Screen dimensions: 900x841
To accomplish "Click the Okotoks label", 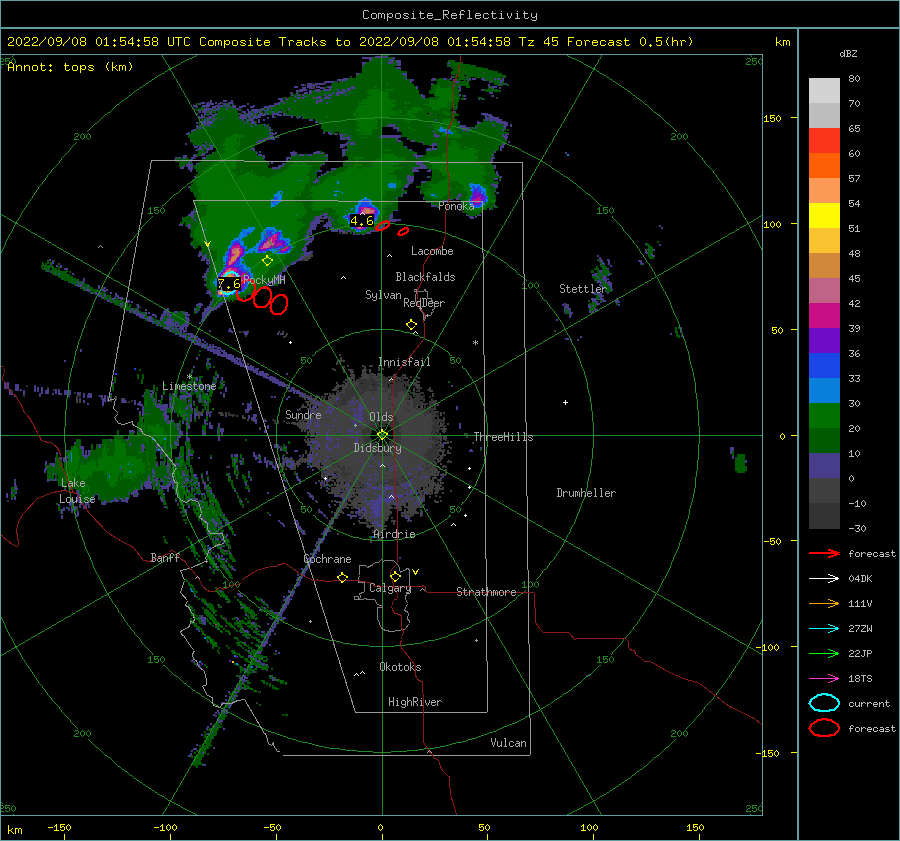I will click(x=400, y=667).
